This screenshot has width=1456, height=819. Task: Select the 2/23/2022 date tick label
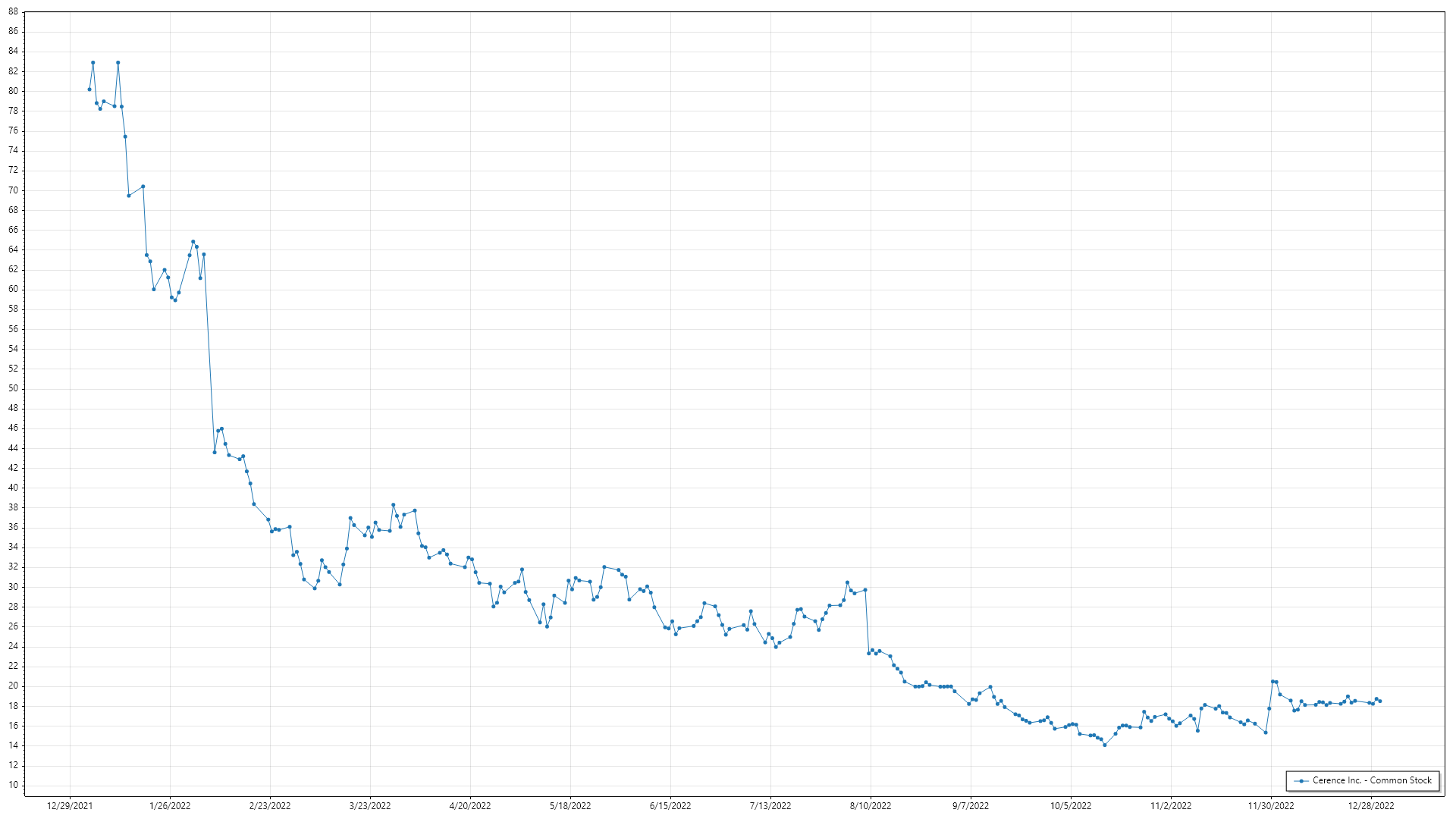coord(270,806)
